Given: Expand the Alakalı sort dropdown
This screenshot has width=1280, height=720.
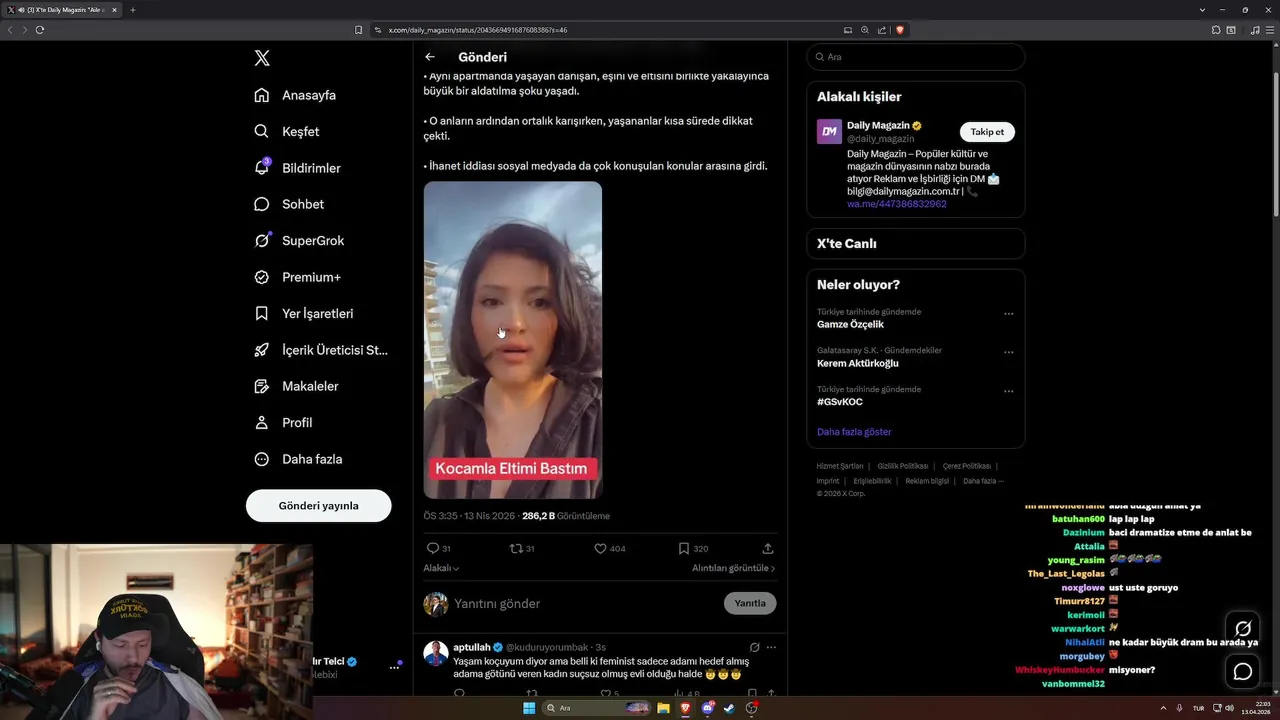Looking at the screenshot, I should click(x=441, y=568).
